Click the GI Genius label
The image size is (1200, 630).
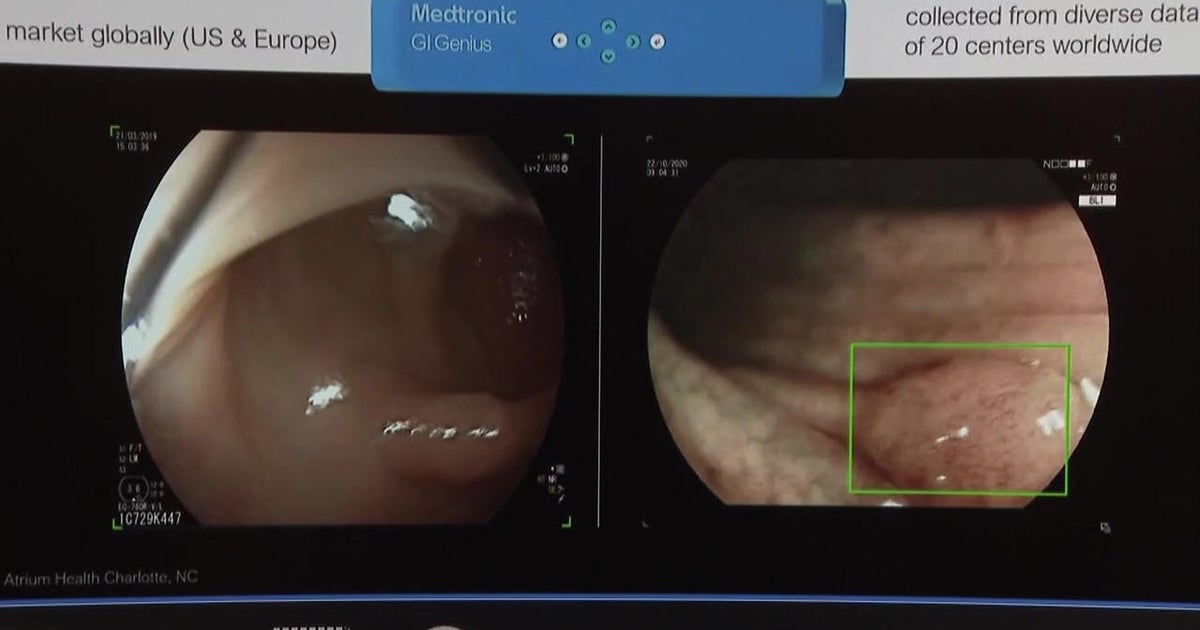(451, 44)
